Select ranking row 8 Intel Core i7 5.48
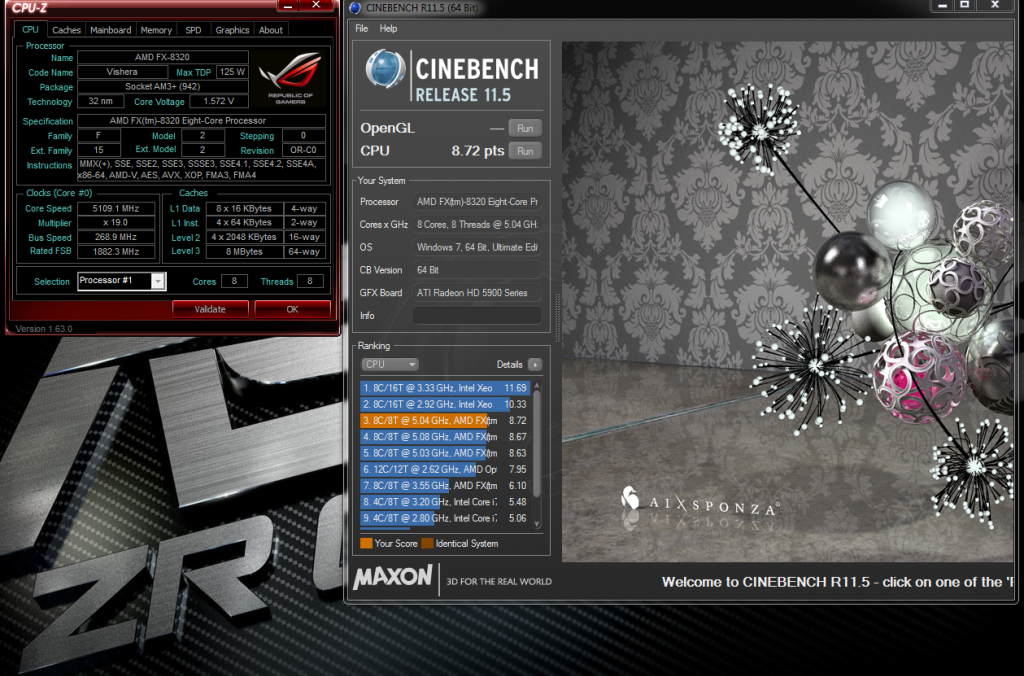The width and height of the screenshot is (1024, 676). [446, 502]
